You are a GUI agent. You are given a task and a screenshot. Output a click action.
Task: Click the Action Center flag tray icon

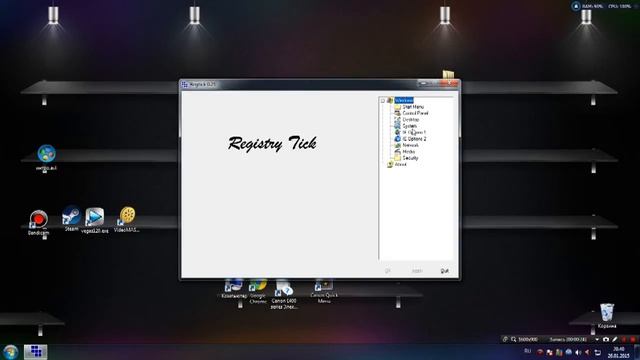pyautogui.click(x=549, y=352)
